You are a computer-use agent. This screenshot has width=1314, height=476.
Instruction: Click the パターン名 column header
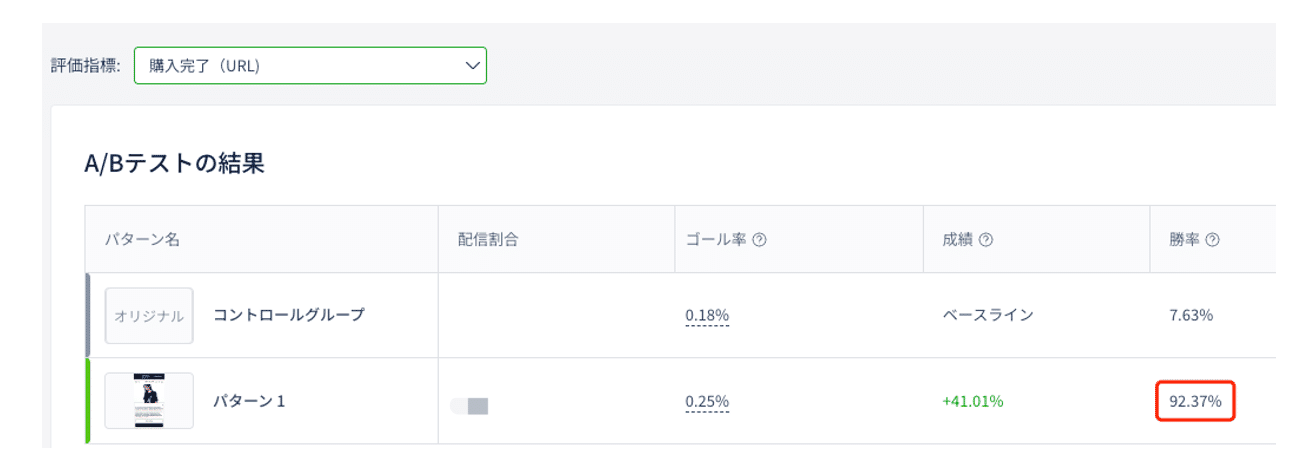pos(142,240)
